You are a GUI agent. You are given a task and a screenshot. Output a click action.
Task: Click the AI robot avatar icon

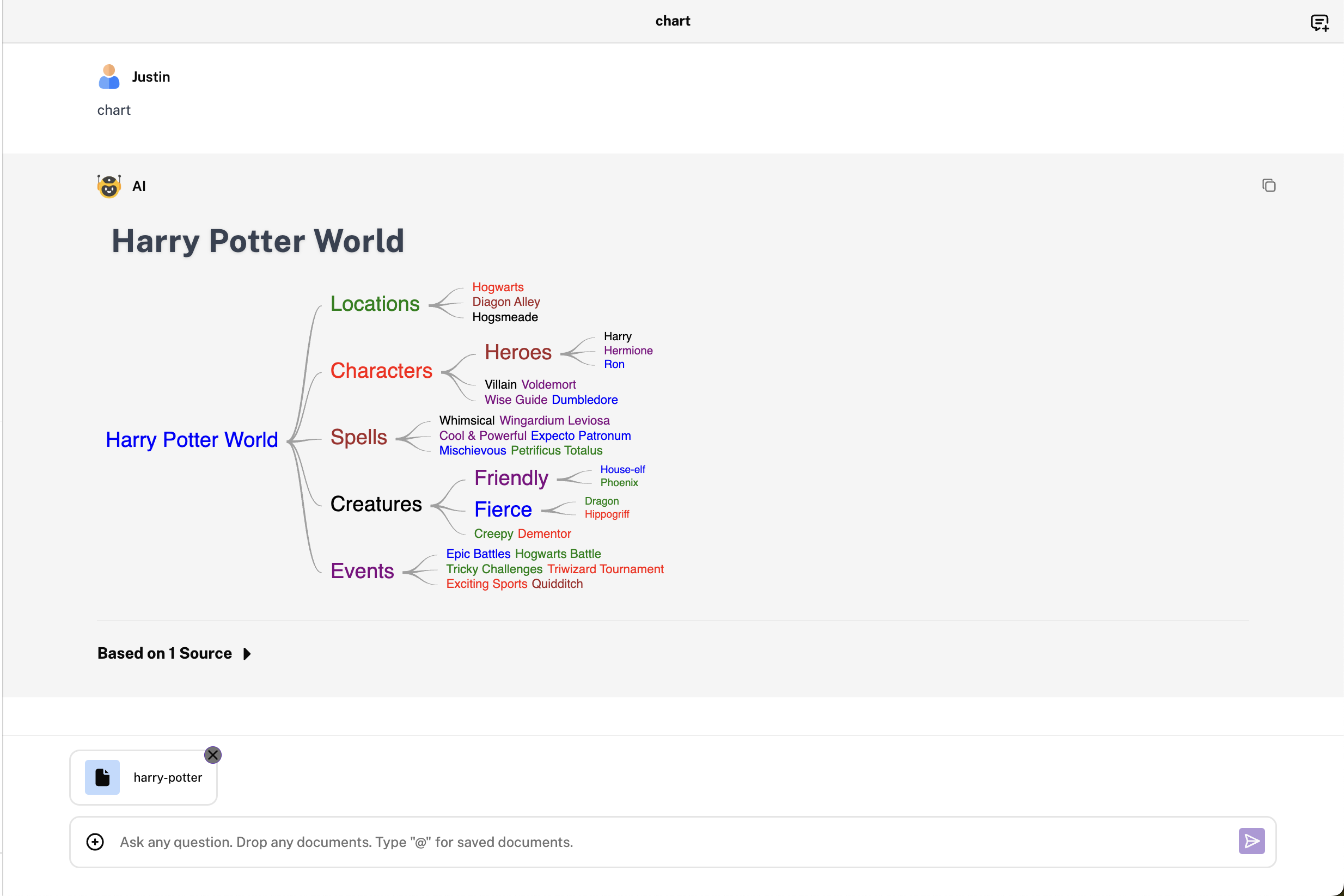(x=108, y=186)
